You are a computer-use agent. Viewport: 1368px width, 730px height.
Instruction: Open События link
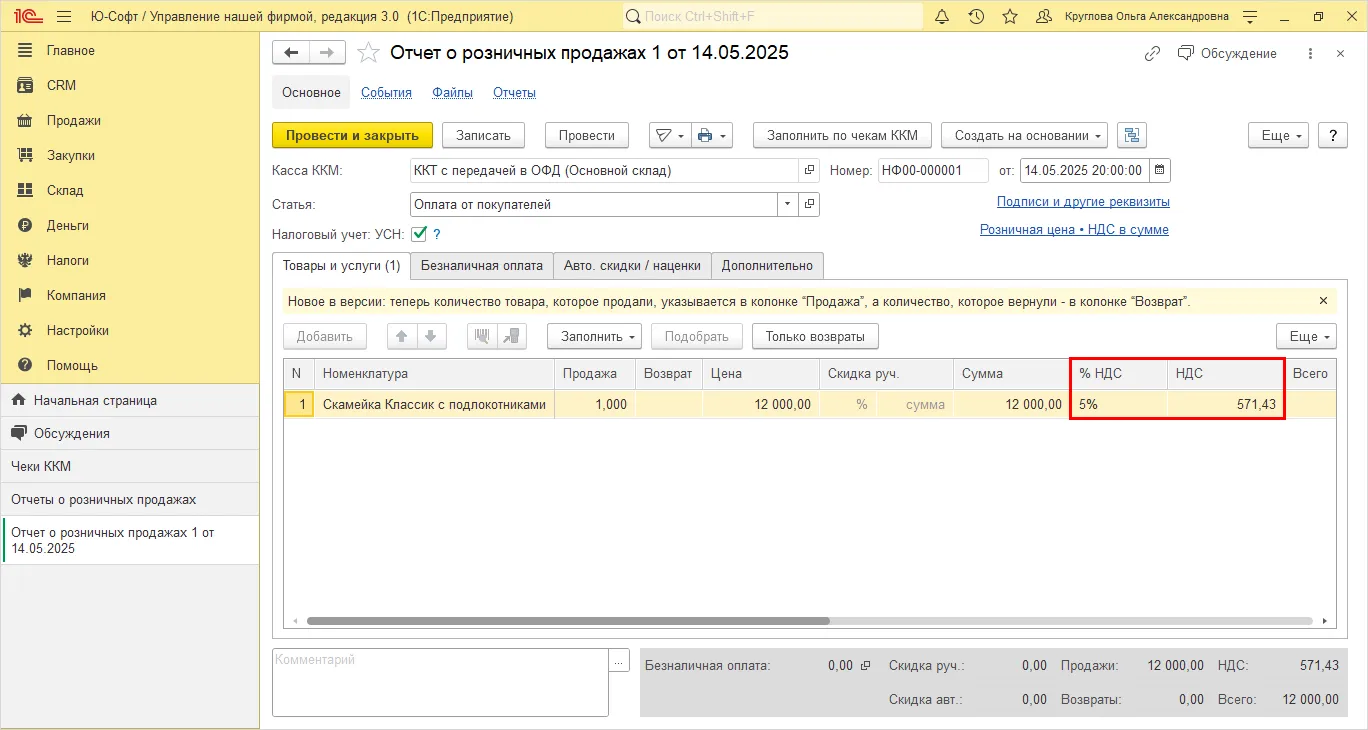coord(386,92)
